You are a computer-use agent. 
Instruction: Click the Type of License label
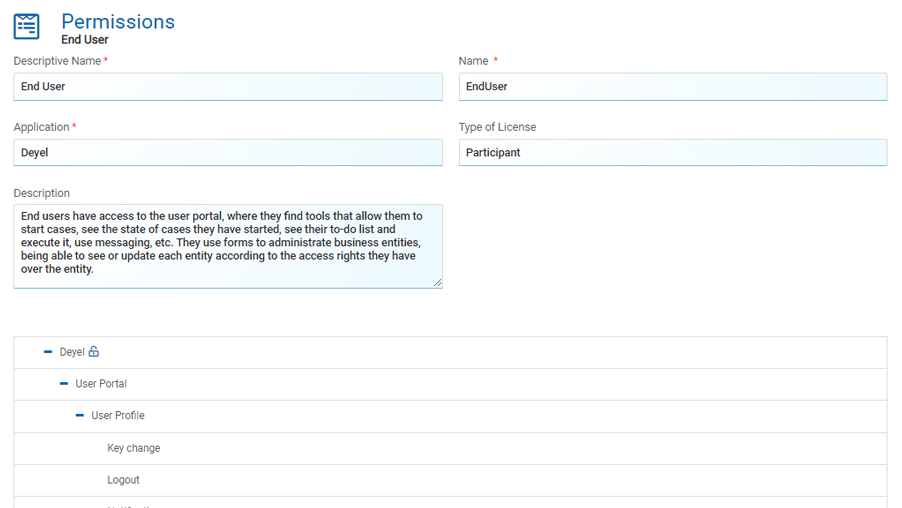pyautogui.click(x=498, y=127)
